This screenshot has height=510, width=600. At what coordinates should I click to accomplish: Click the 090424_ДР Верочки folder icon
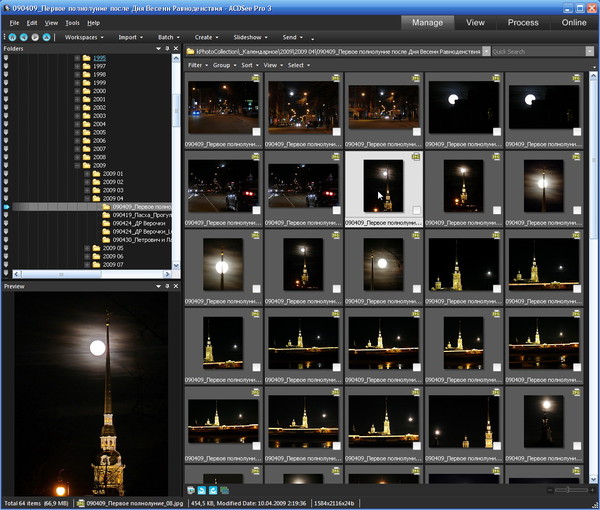(106, 223)
